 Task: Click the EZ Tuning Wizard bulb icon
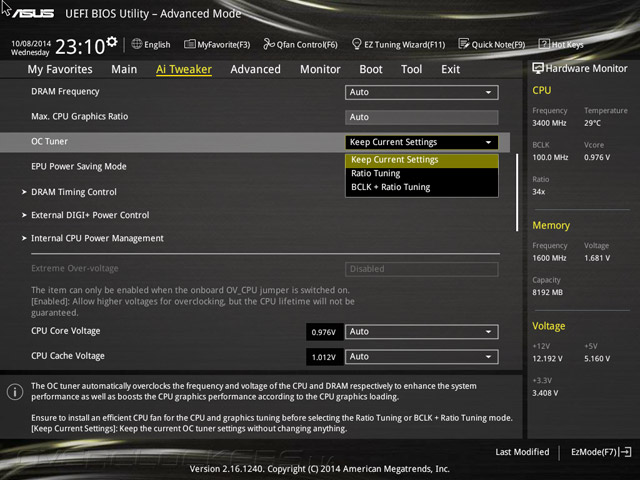point(356,44)
